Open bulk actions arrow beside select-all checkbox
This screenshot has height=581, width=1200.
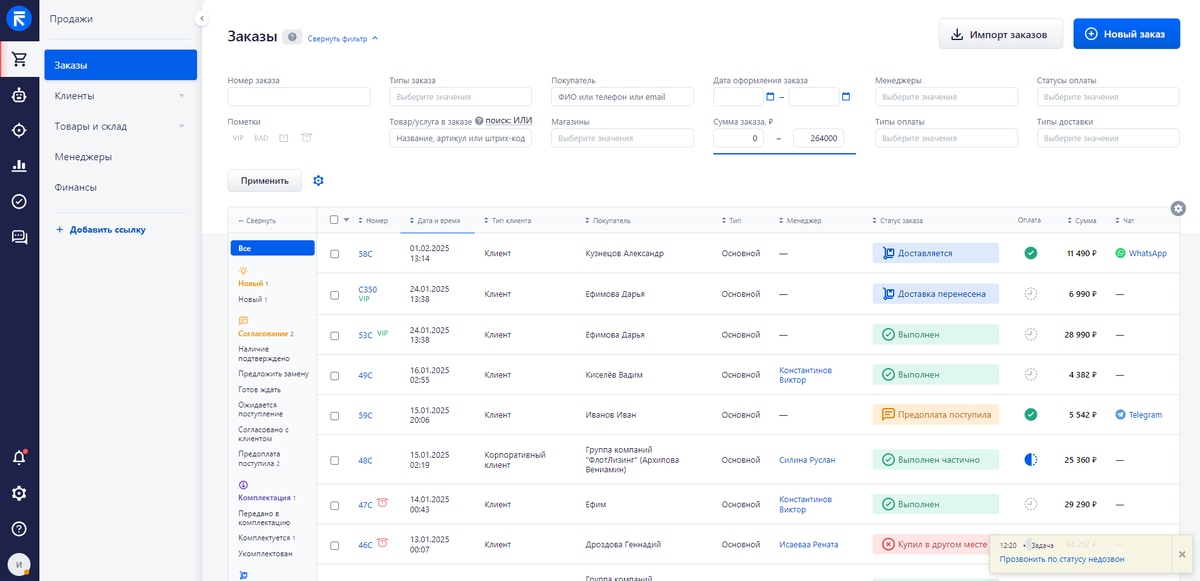(x=347, y=220)
